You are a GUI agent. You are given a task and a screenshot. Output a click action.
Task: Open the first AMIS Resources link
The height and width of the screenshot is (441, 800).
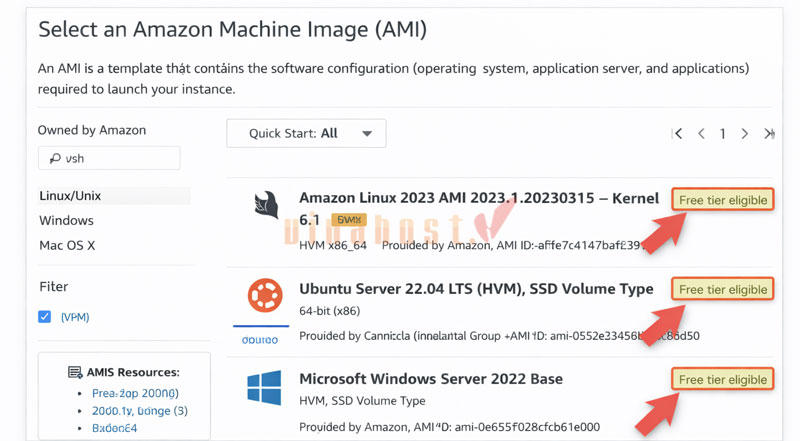[135, 394]
